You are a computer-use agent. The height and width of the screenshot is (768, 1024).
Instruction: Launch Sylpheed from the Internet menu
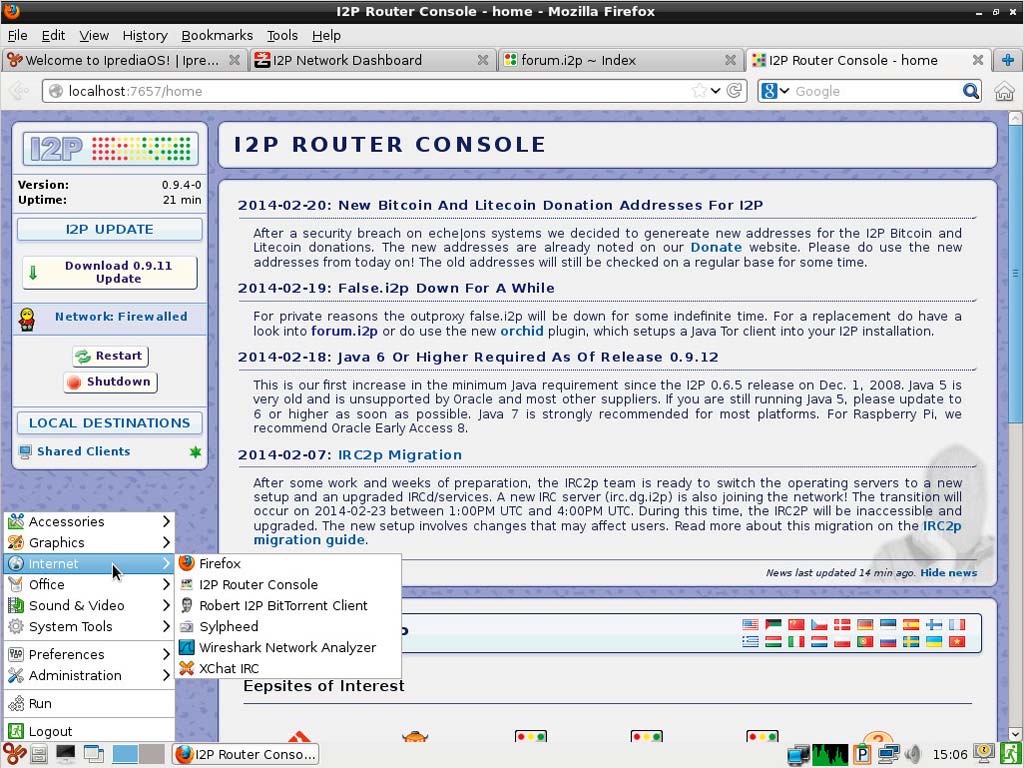pos(288,626)
